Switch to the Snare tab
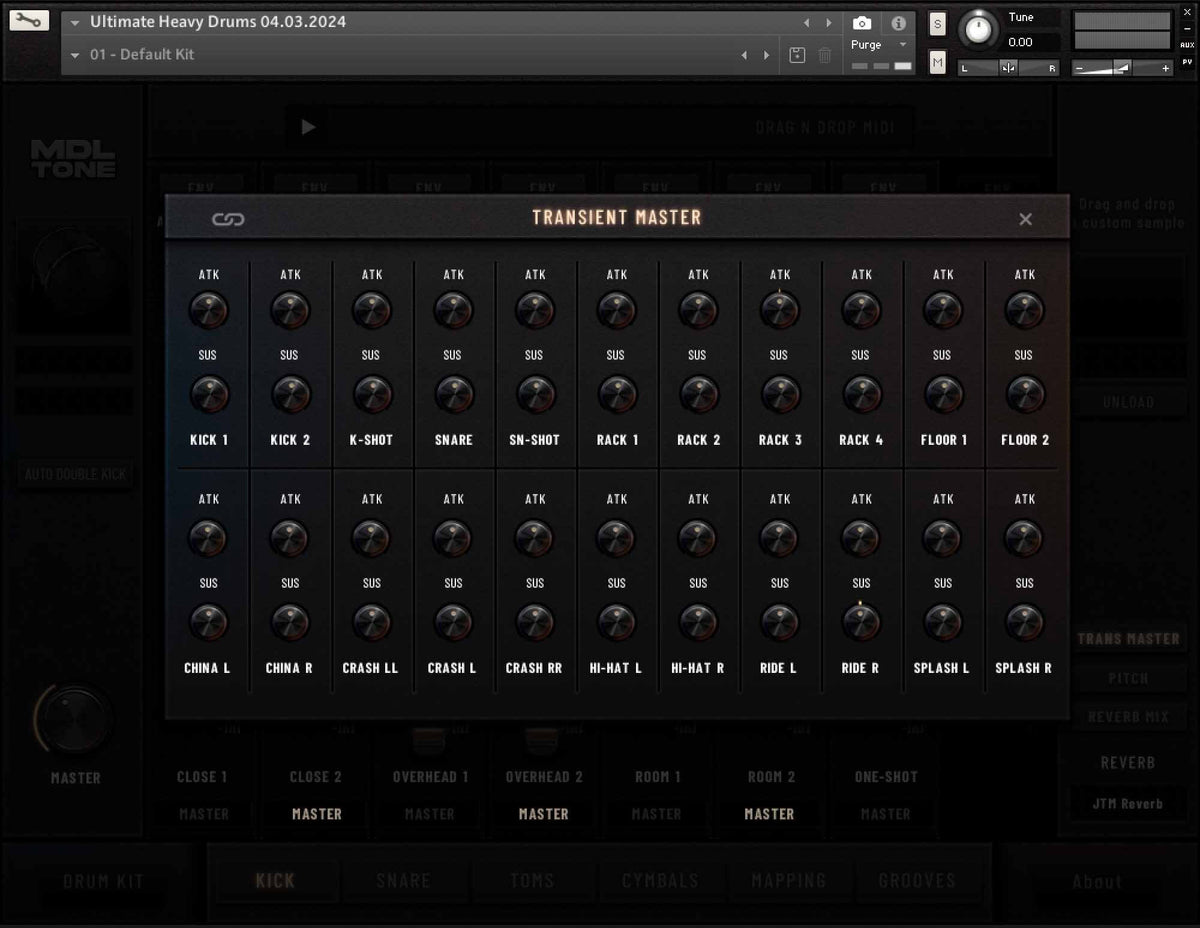The width and height of the screenshot is (1200, 928). point(403,880)
